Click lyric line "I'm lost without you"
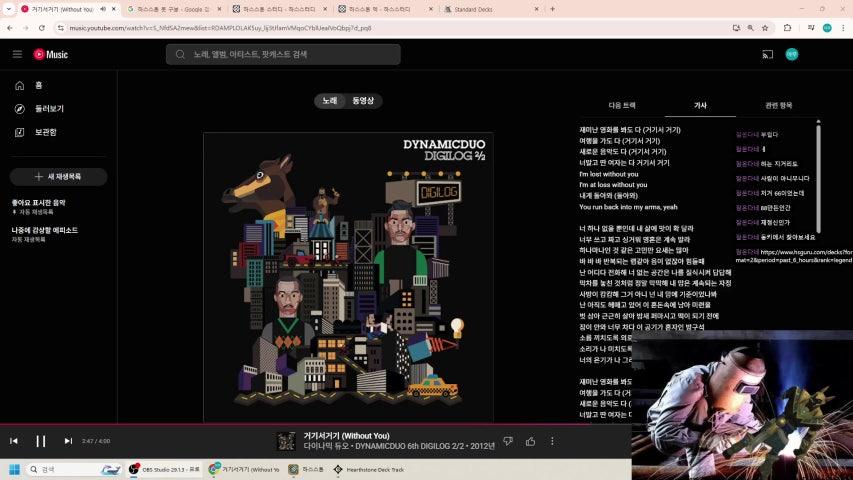853x480 pixels. pos(609,174)
